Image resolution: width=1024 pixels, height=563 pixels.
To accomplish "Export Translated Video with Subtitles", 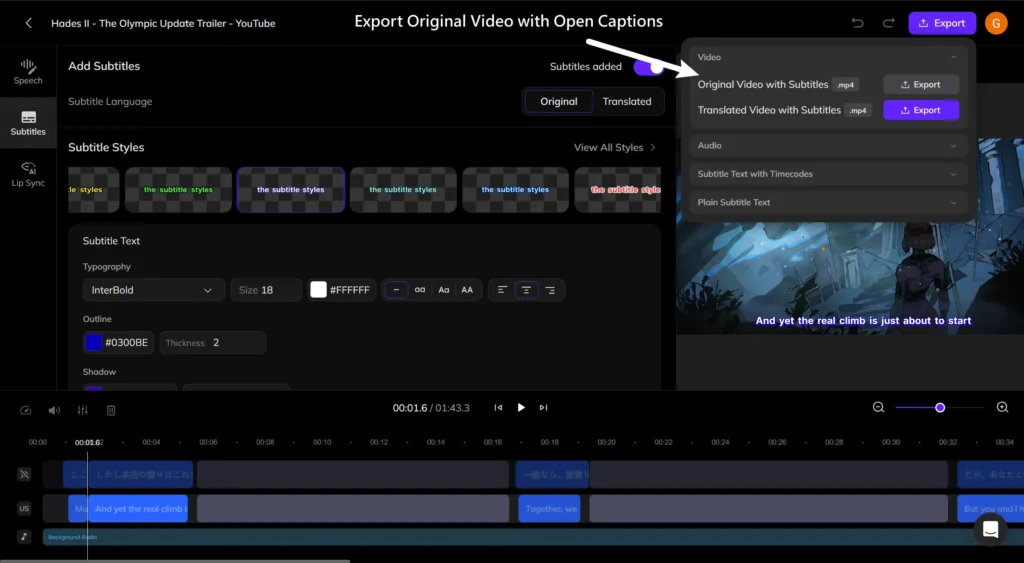I will 921,110.
